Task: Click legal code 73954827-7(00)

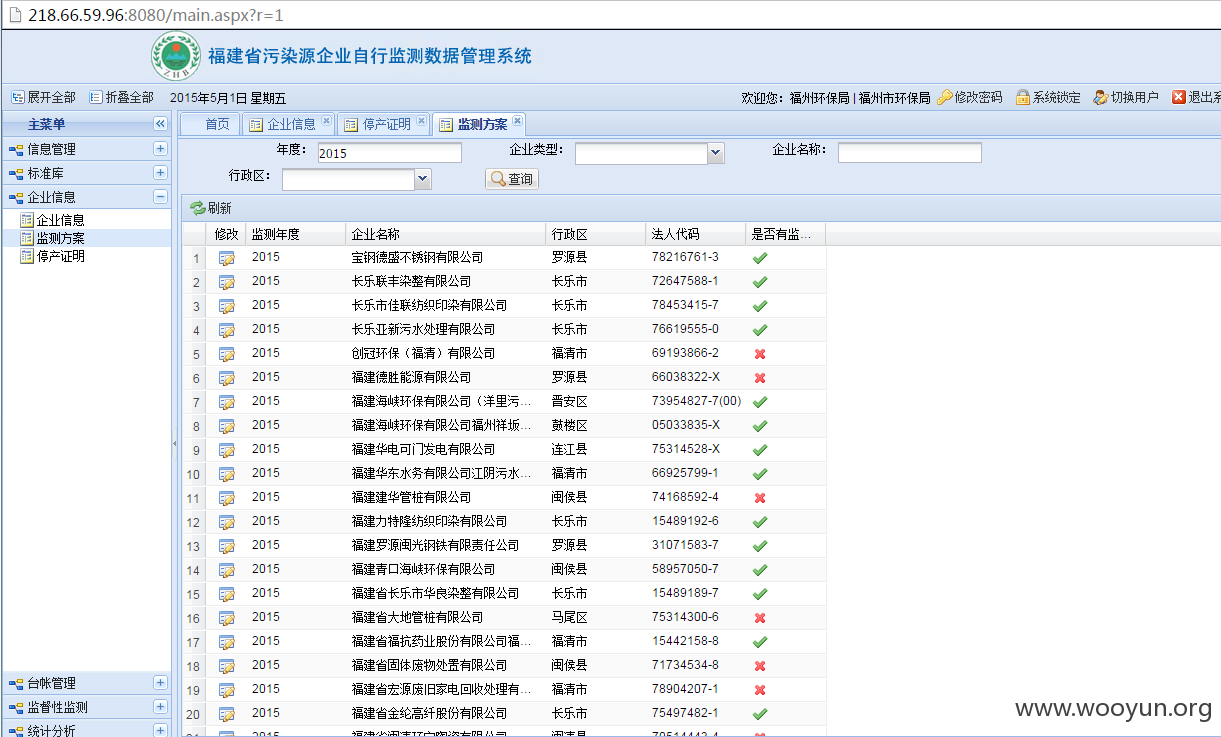Action: tap(696, 402)
